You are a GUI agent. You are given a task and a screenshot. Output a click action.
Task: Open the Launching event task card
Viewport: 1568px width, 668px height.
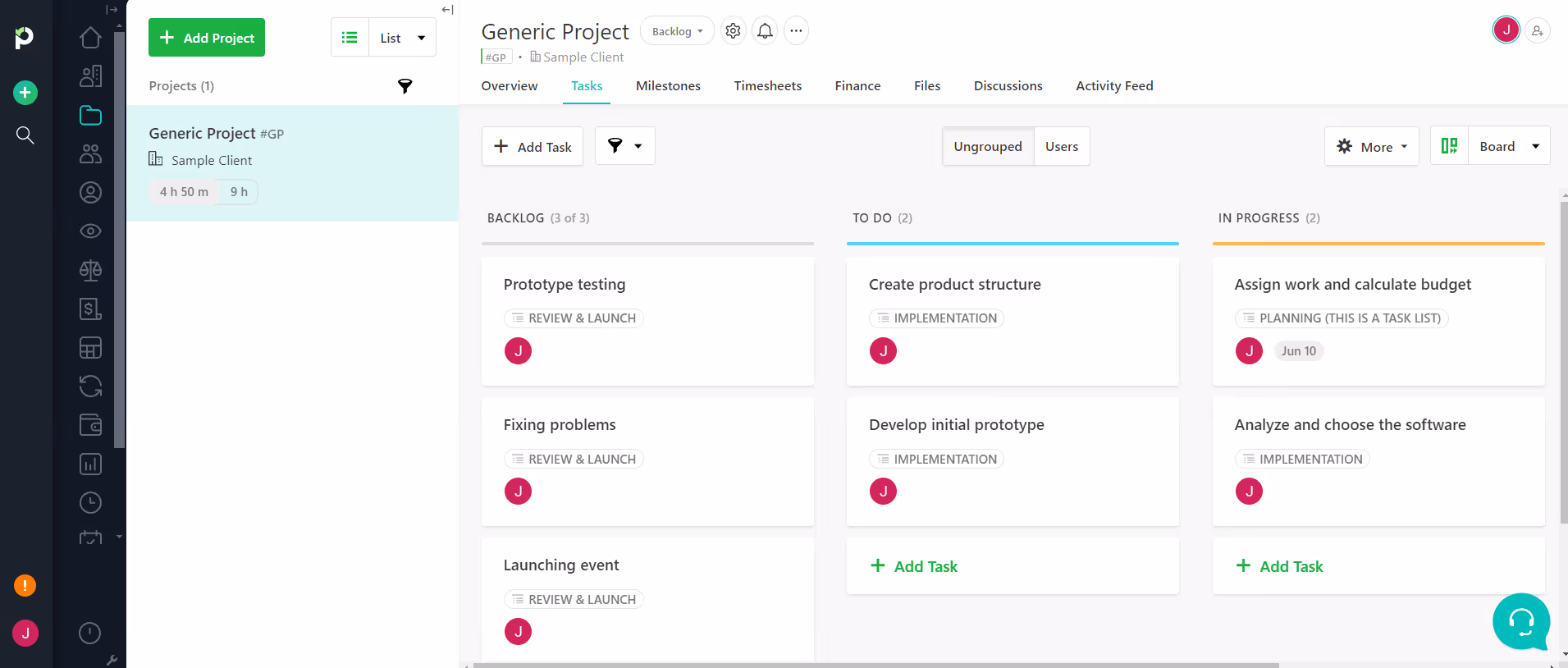tap(647, 600)
